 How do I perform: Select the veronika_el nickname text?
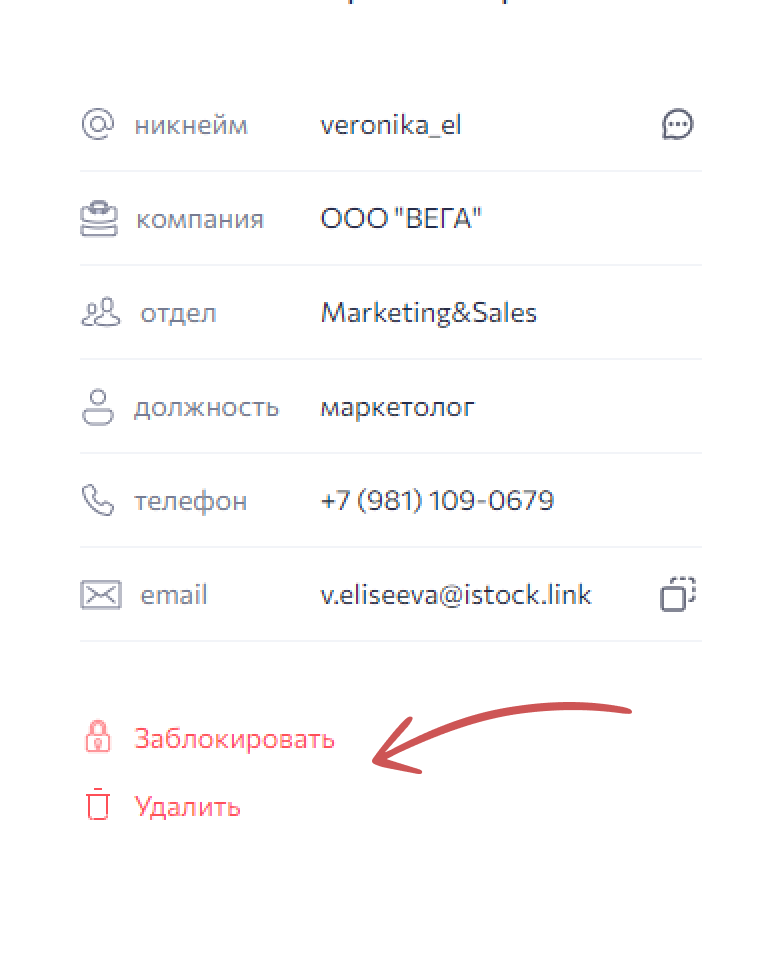click(390, 126)
